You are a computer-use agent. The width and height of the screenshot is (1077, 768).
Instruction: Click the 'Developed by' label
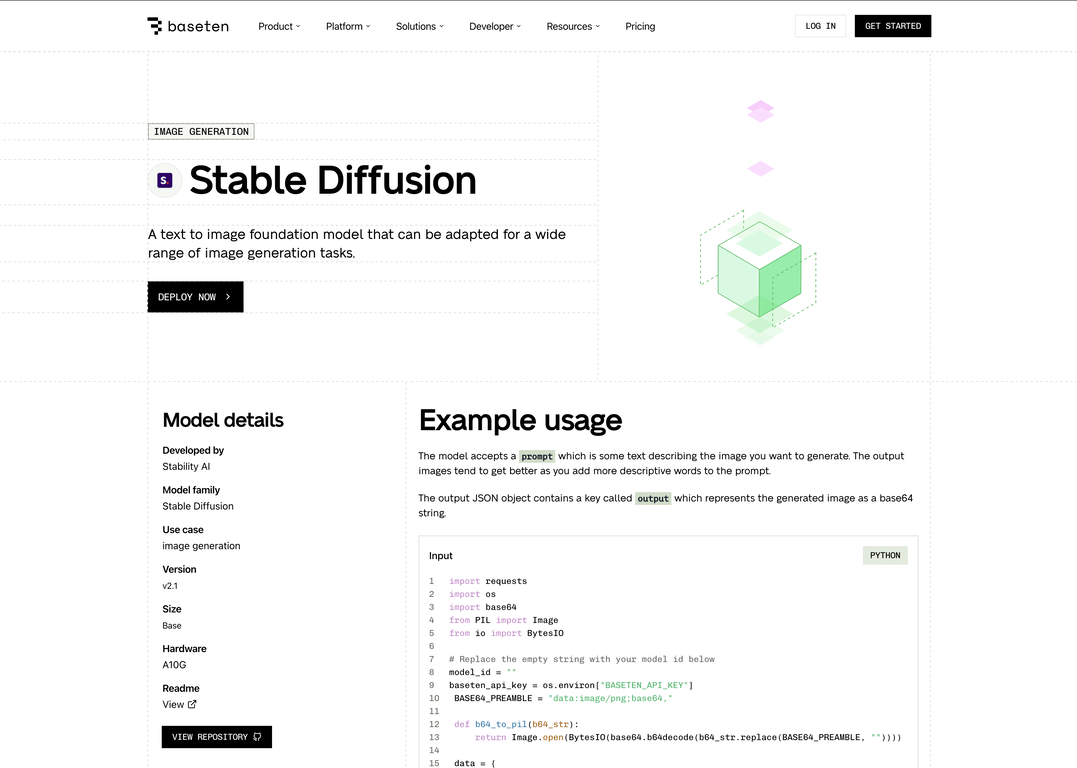(193, 451)
